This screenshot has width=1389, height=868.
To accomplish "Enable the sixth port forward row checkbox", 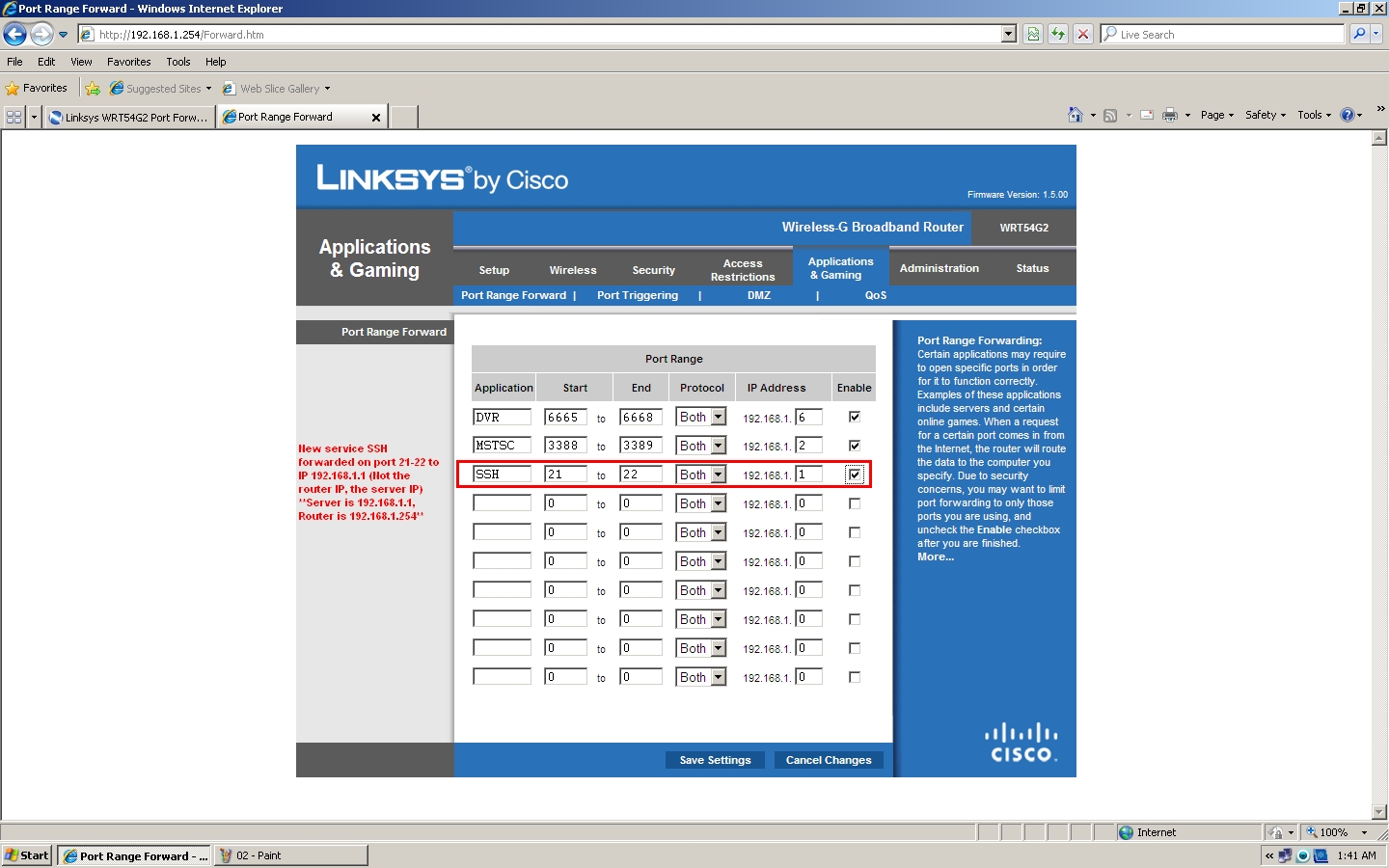I will [x=855, y=561].
